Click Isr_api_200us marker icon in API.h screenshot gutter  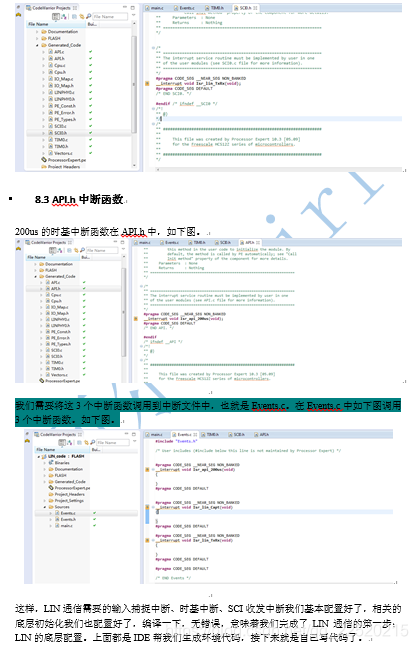(x=135, y=319)
